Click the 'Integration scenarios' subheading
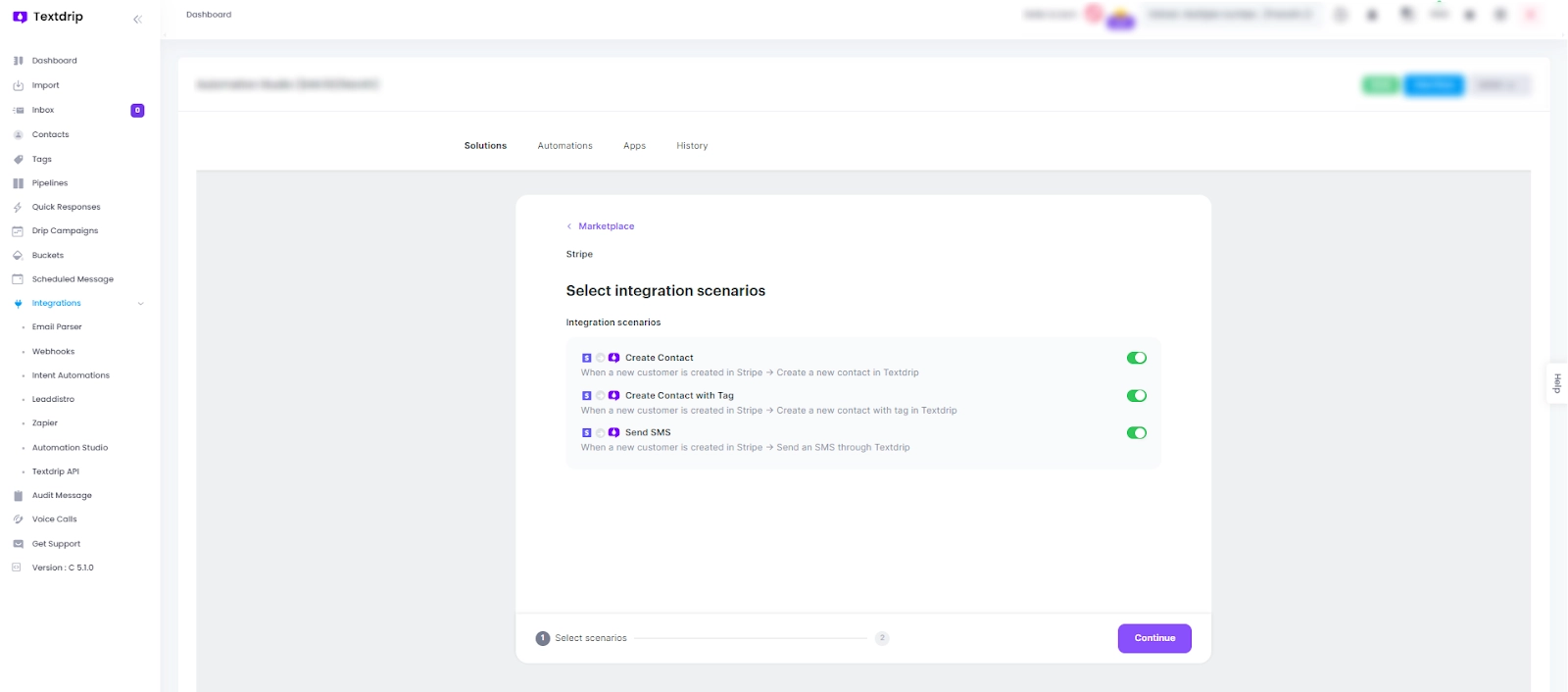Image resolution: width=1568 pixels, height=692 pixels. point(613,322)
